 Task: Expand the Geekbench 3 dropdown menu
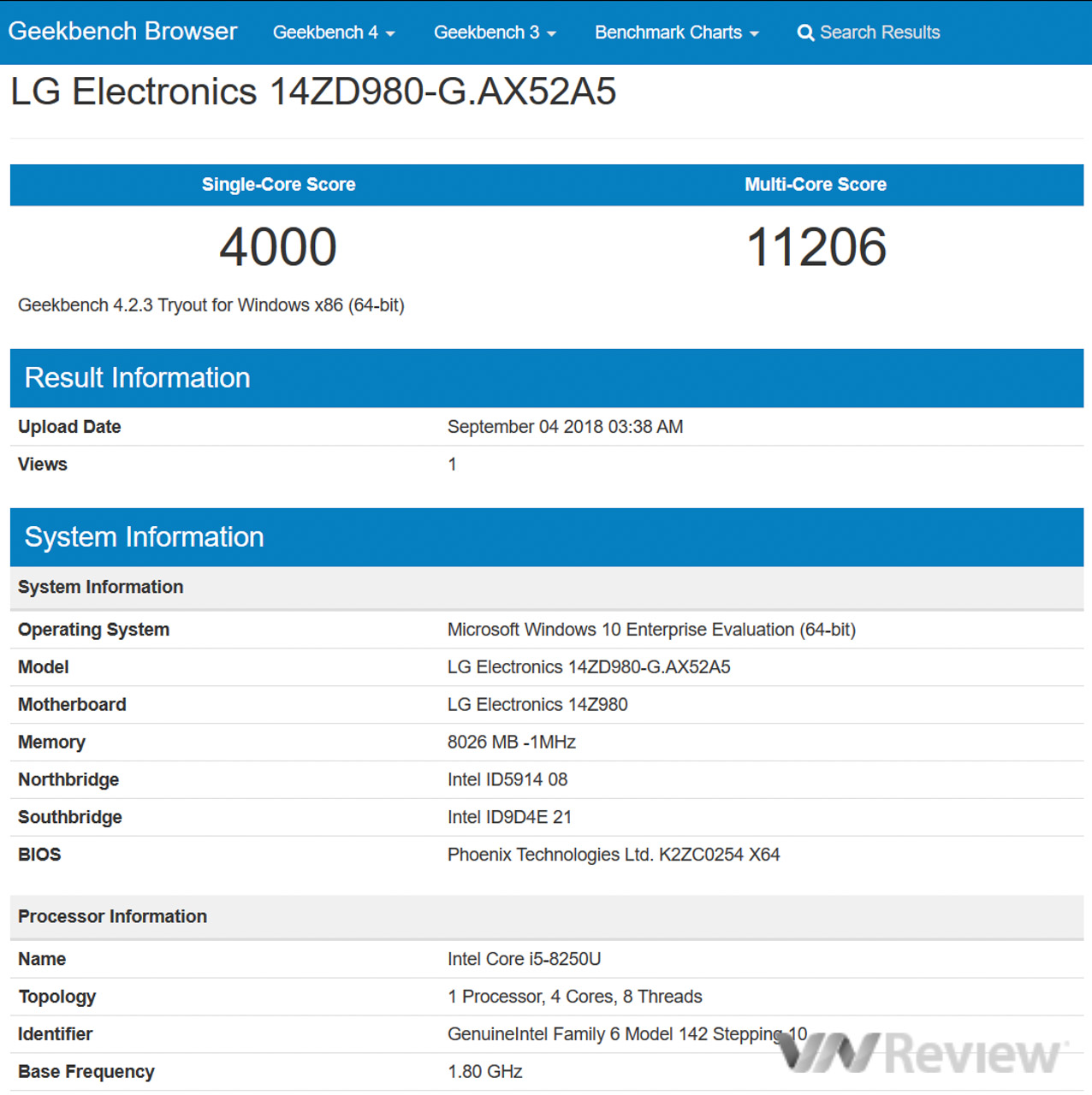(x=495, y=33)
